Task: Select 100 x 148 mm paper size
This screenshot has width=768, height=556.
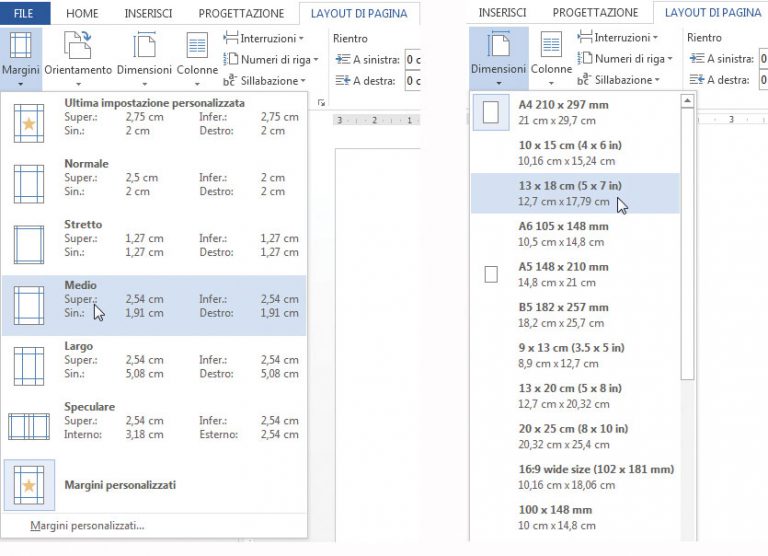Action: pos(576,517)
